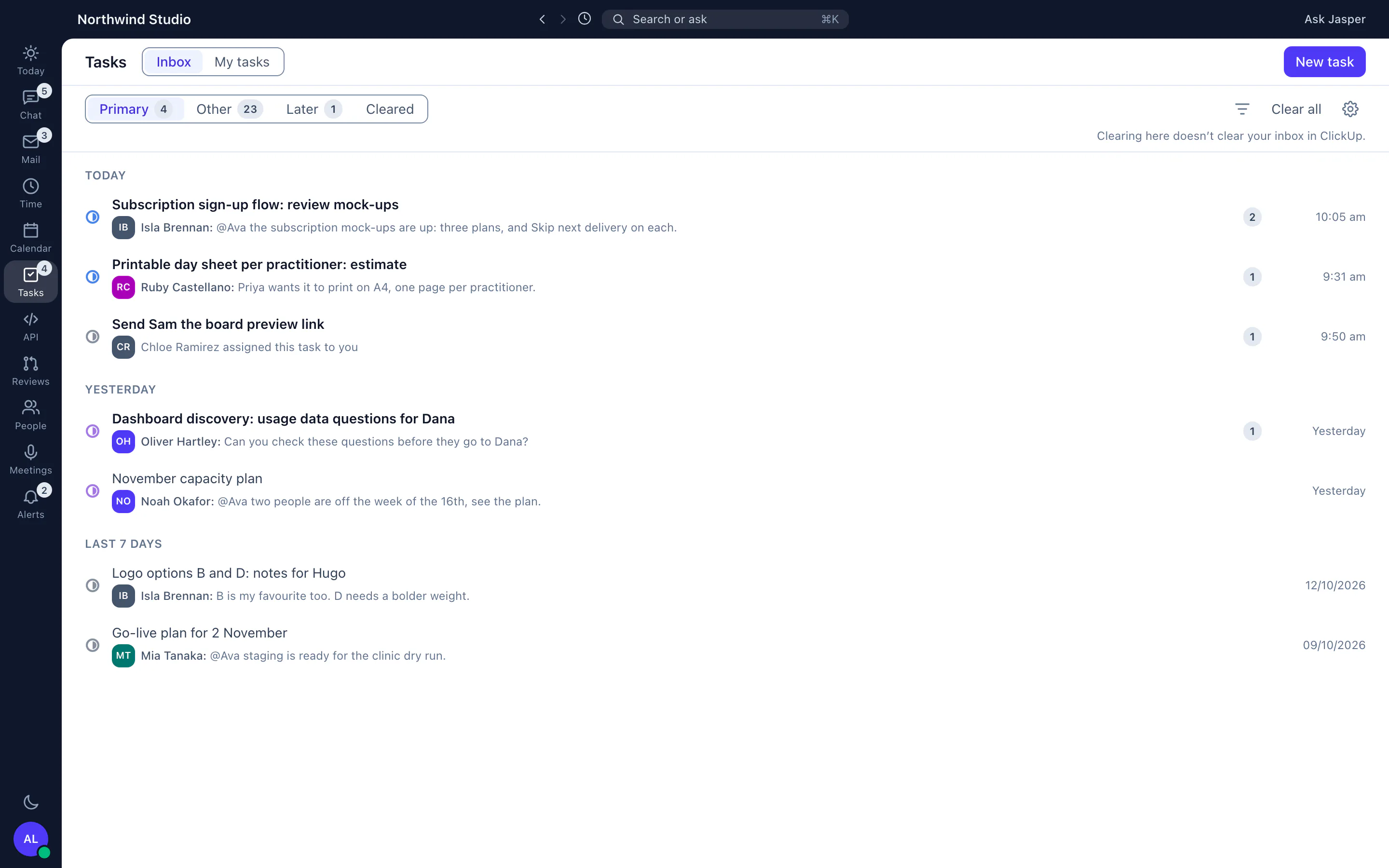Select the Primary inbox tab

(136, 109)
